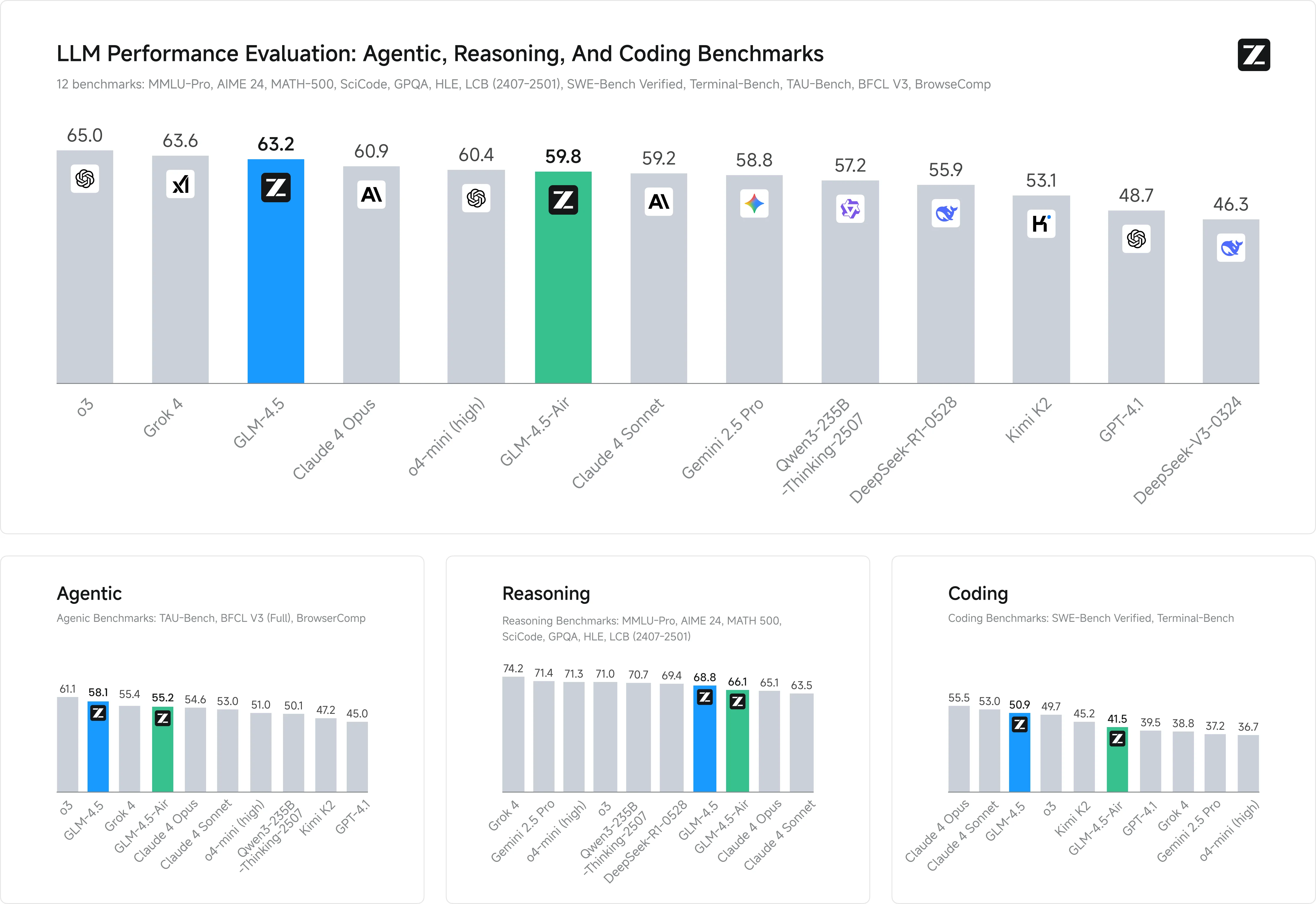
Task: Click the Reasoning section heading
Action: tap(546, 593)
